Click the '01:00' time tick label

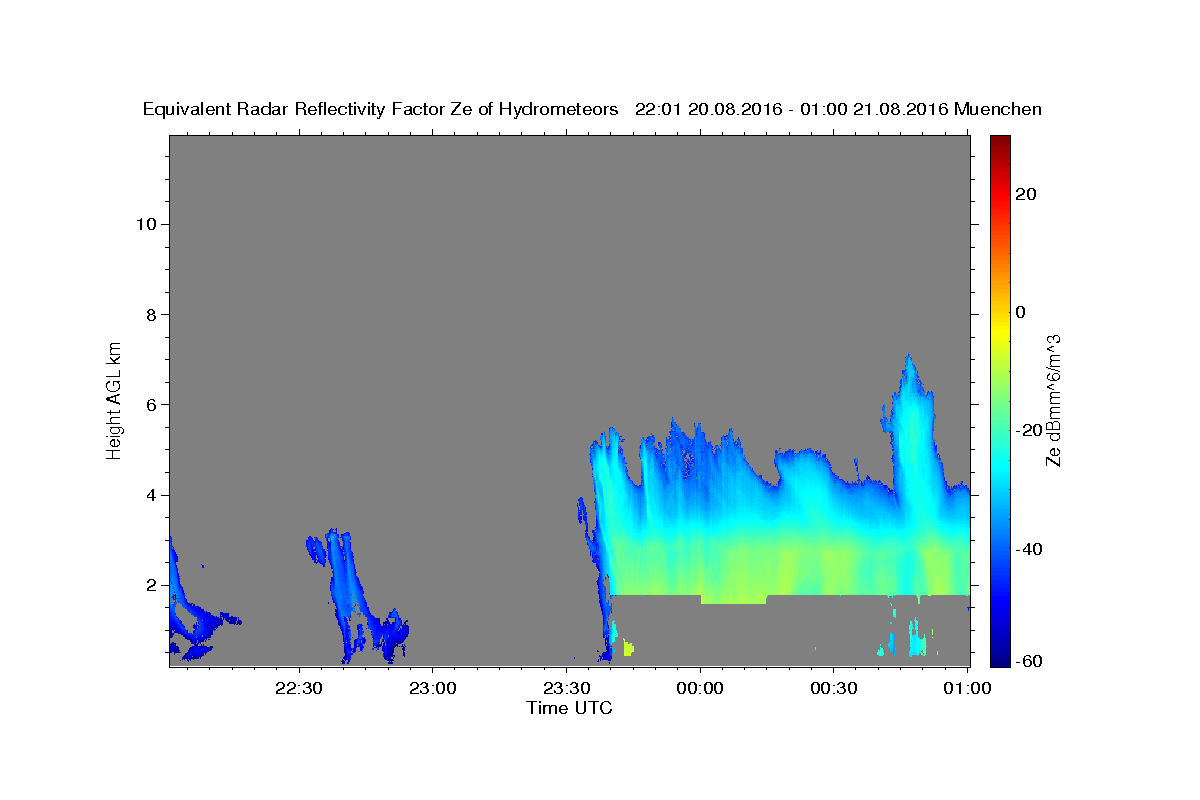click(x=967, y=688)
